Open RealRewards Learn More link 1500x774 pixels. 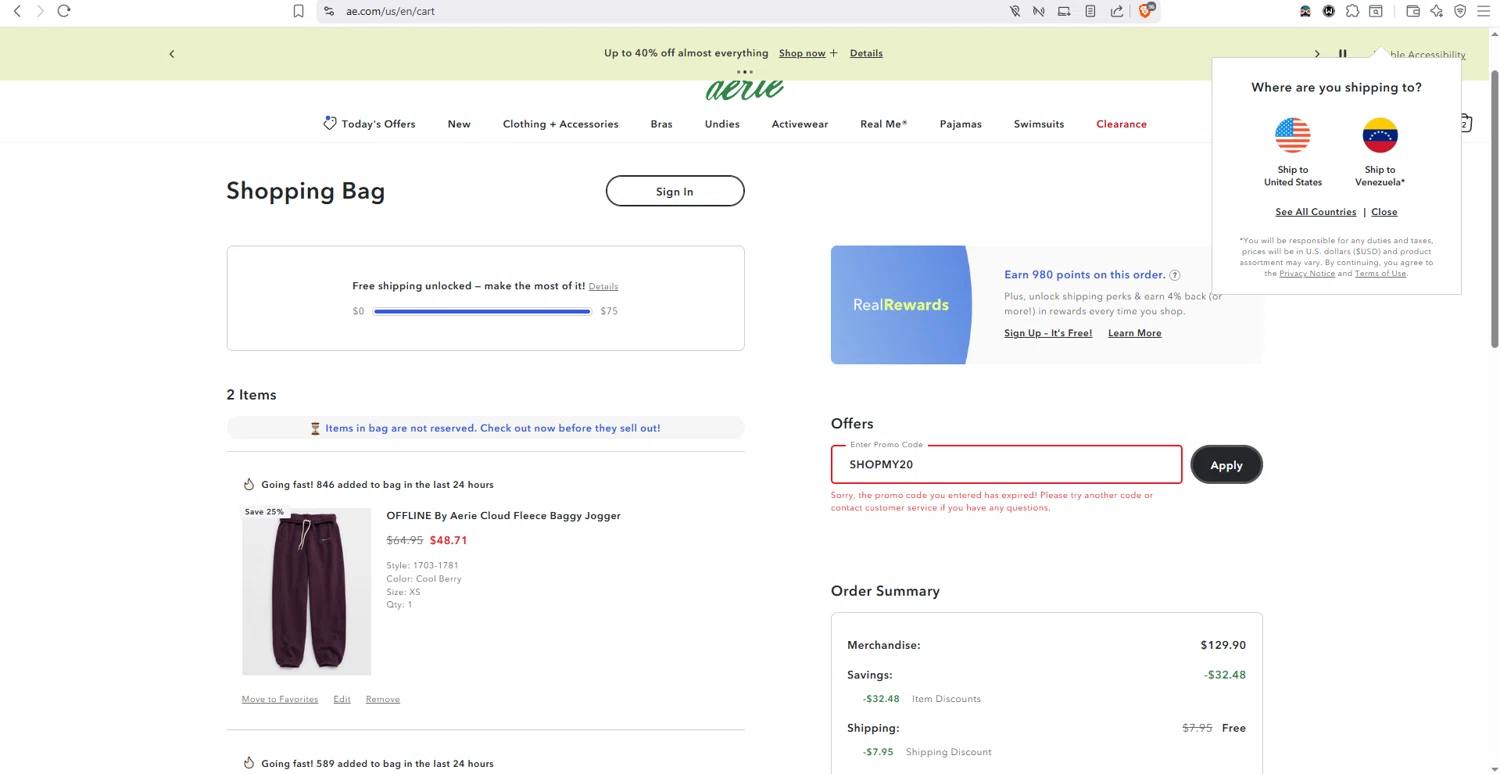click(1135, 333)
